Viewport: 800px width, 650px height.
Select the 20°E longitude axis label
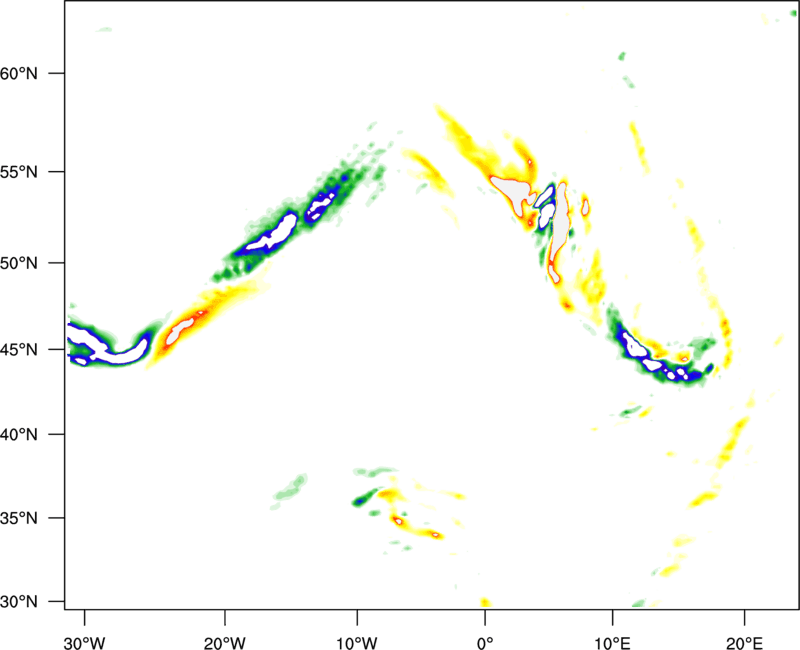[744, 643]
